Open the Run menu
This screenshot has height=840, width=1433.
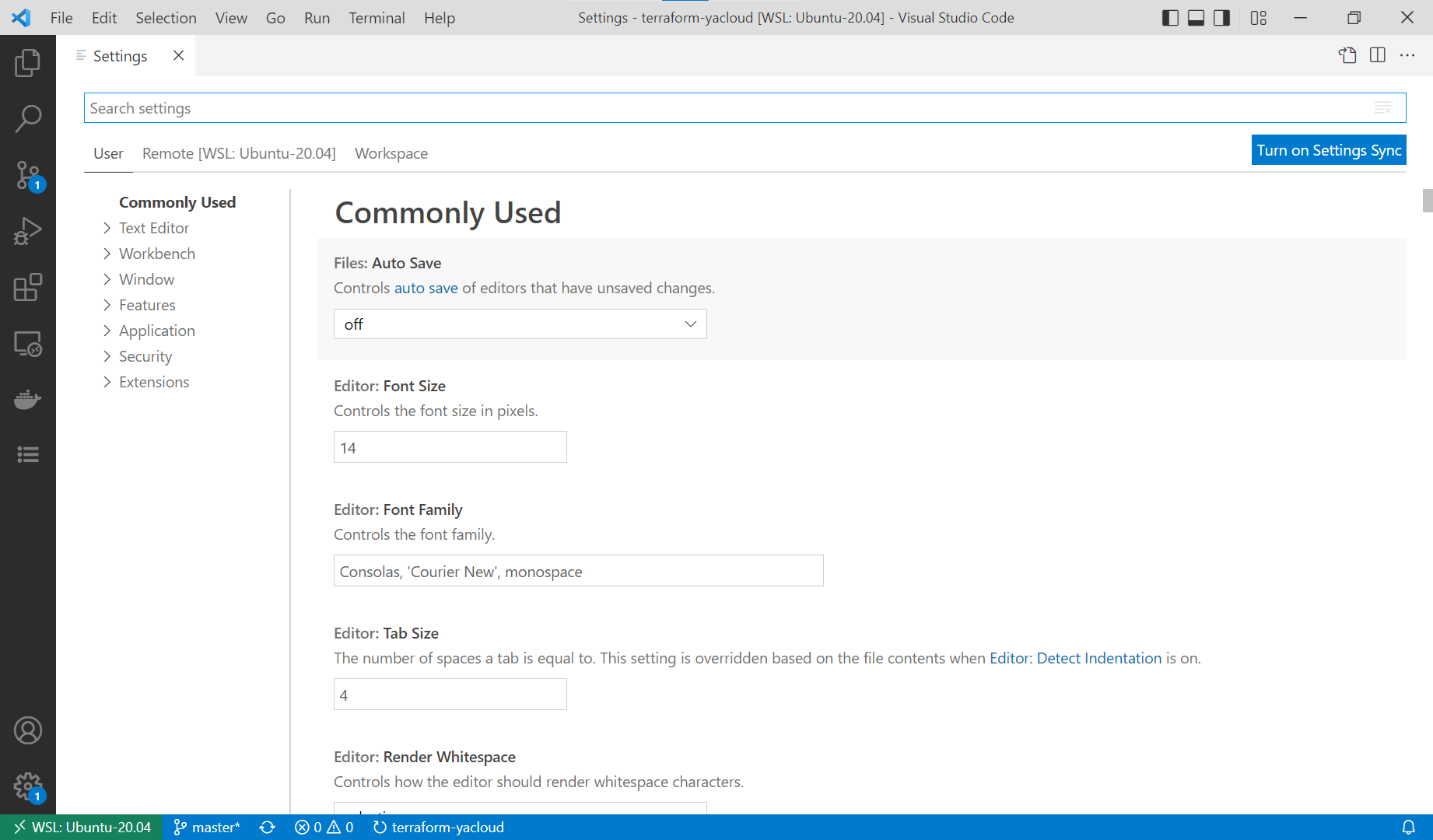click(x=317, y=18)
